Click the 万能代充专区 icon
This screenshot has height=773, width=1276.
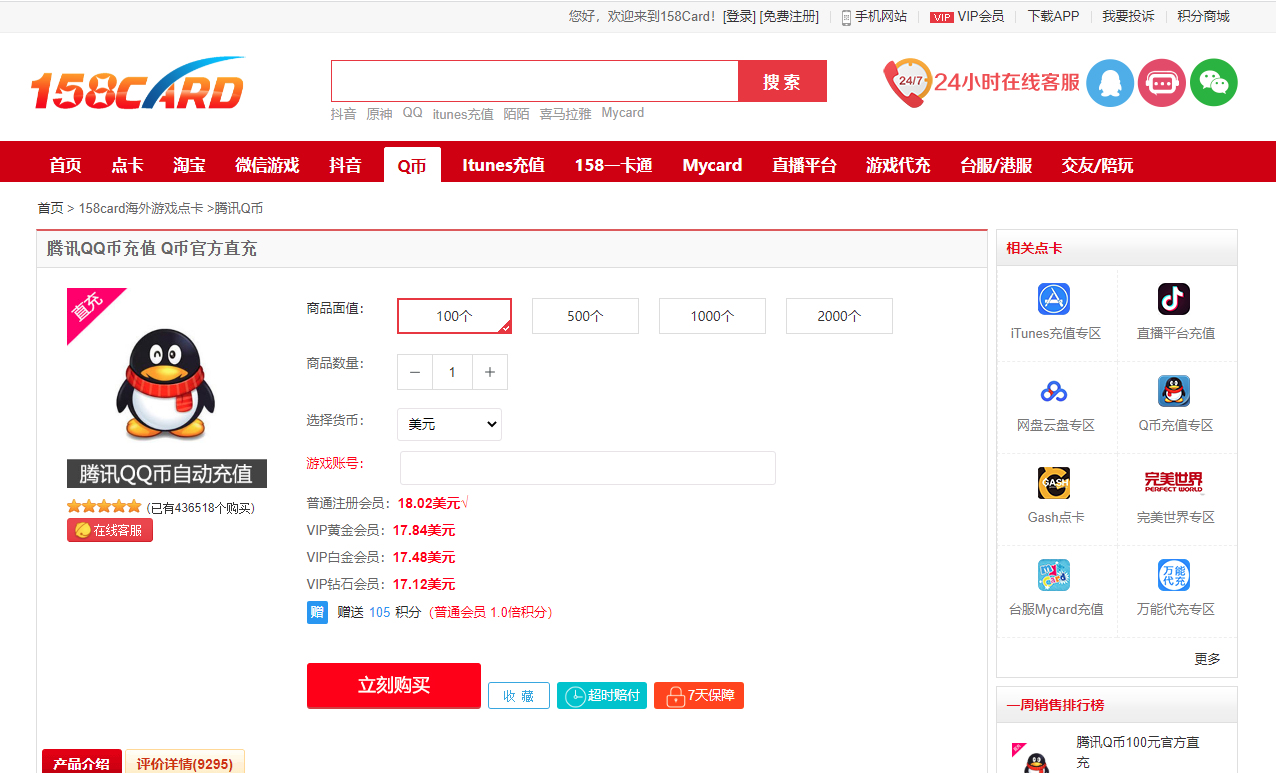pos(1174,575)
